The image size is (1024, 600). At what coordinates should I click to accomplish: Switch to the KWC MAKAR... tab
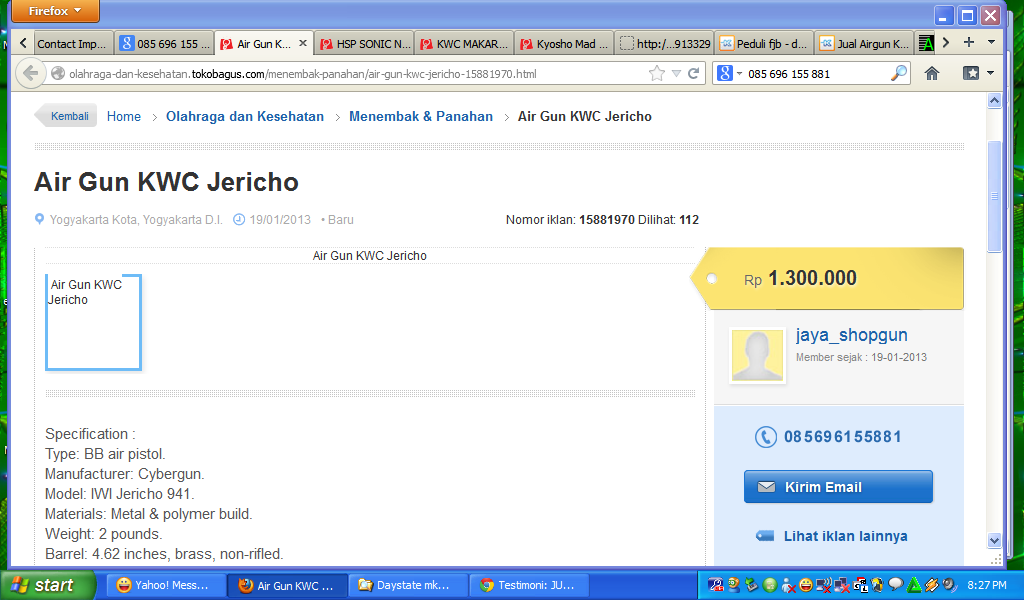[x=464, y=44]
